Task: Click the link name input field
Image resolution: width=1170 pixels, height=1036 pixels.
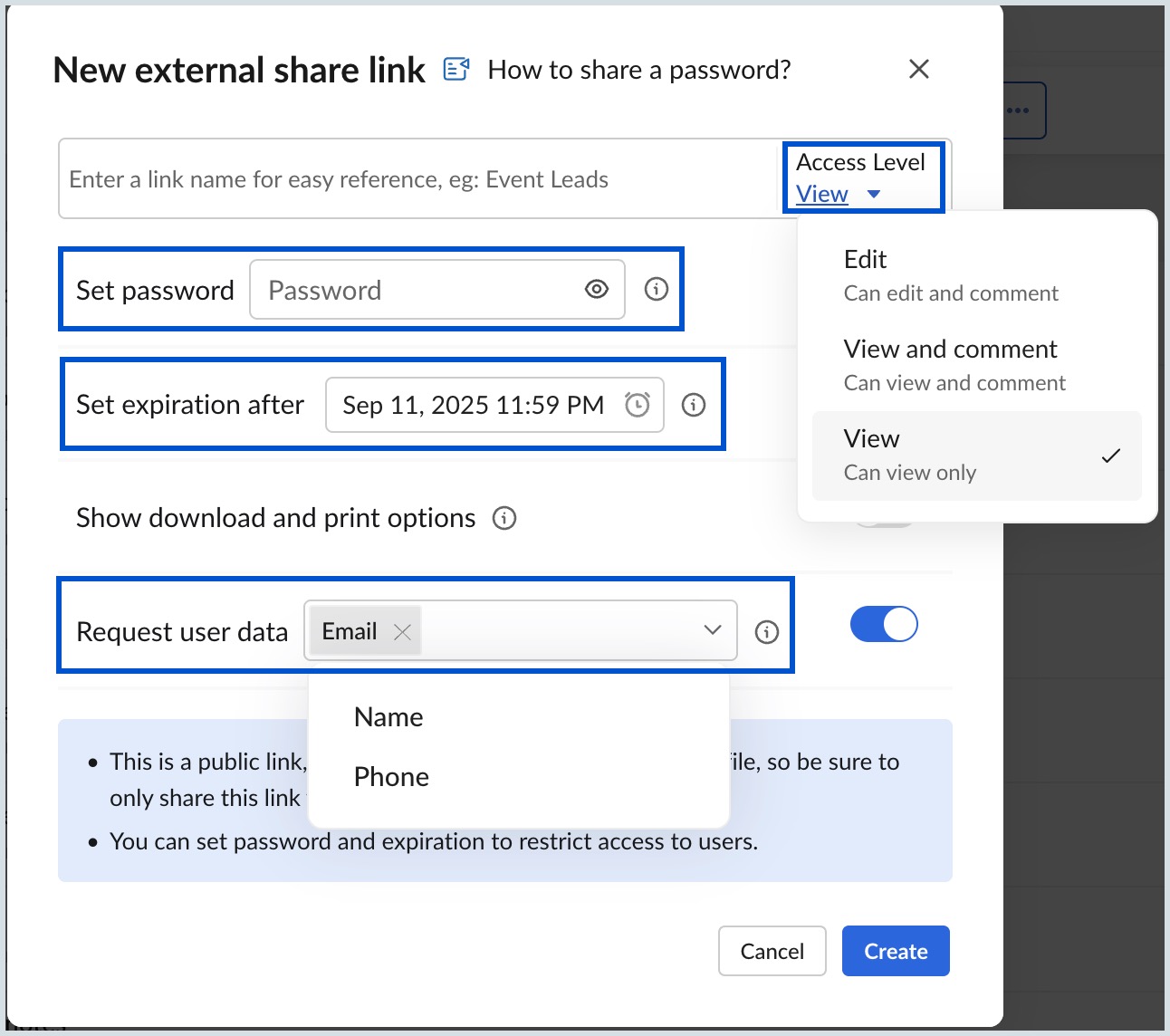Action: pyautogui.click(x=362, y=178)
